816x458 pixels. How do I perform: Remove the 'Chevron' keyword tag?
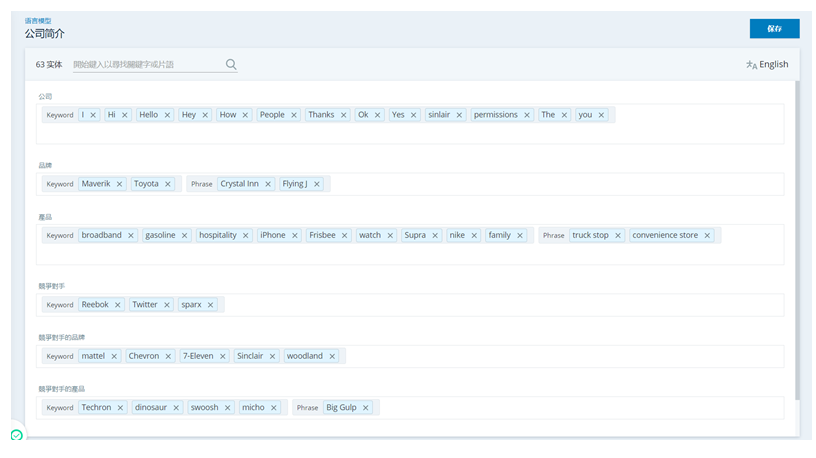[168, 357]
